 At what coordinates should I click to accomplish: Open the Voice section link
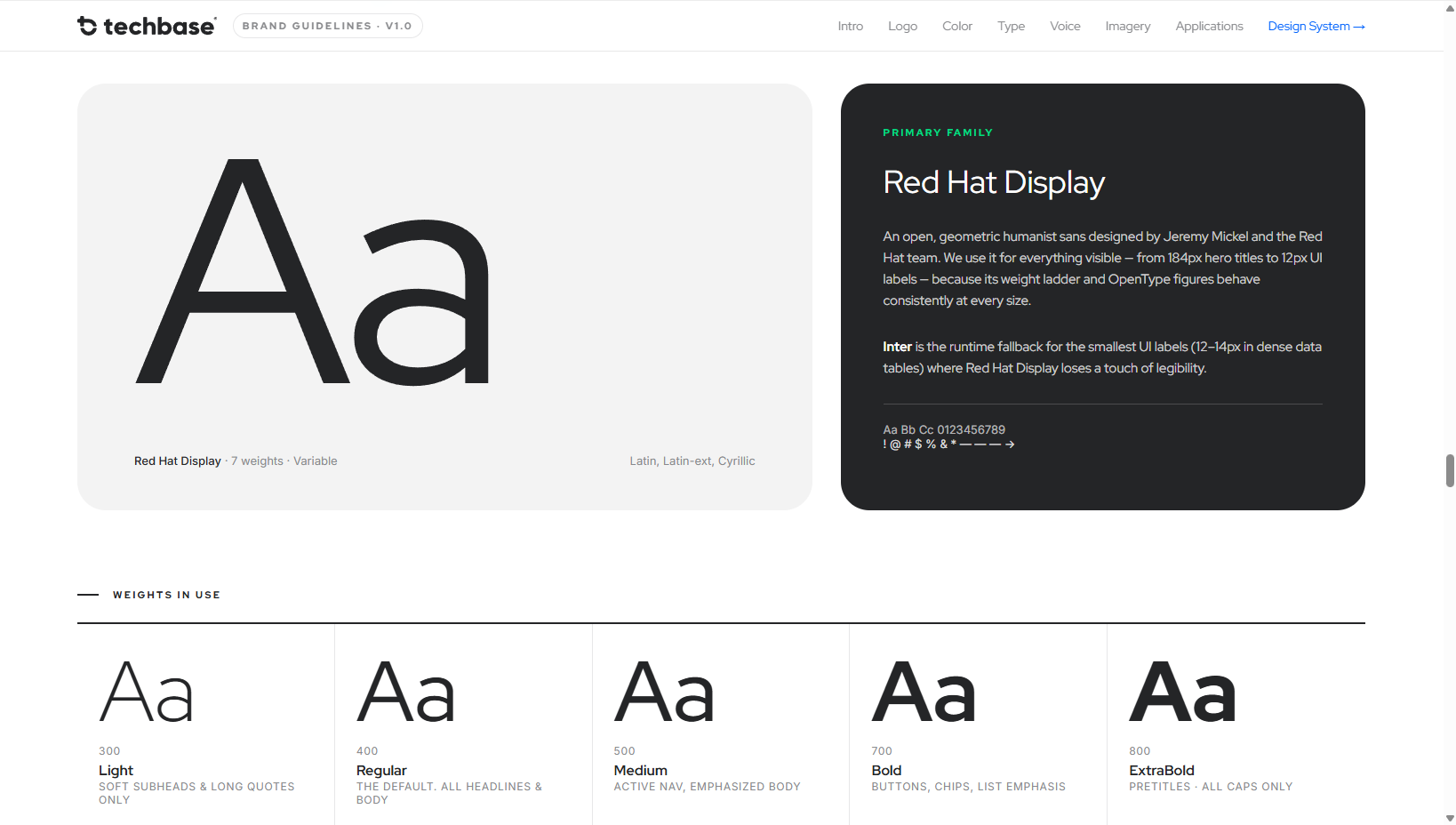tap(1065, 26)
